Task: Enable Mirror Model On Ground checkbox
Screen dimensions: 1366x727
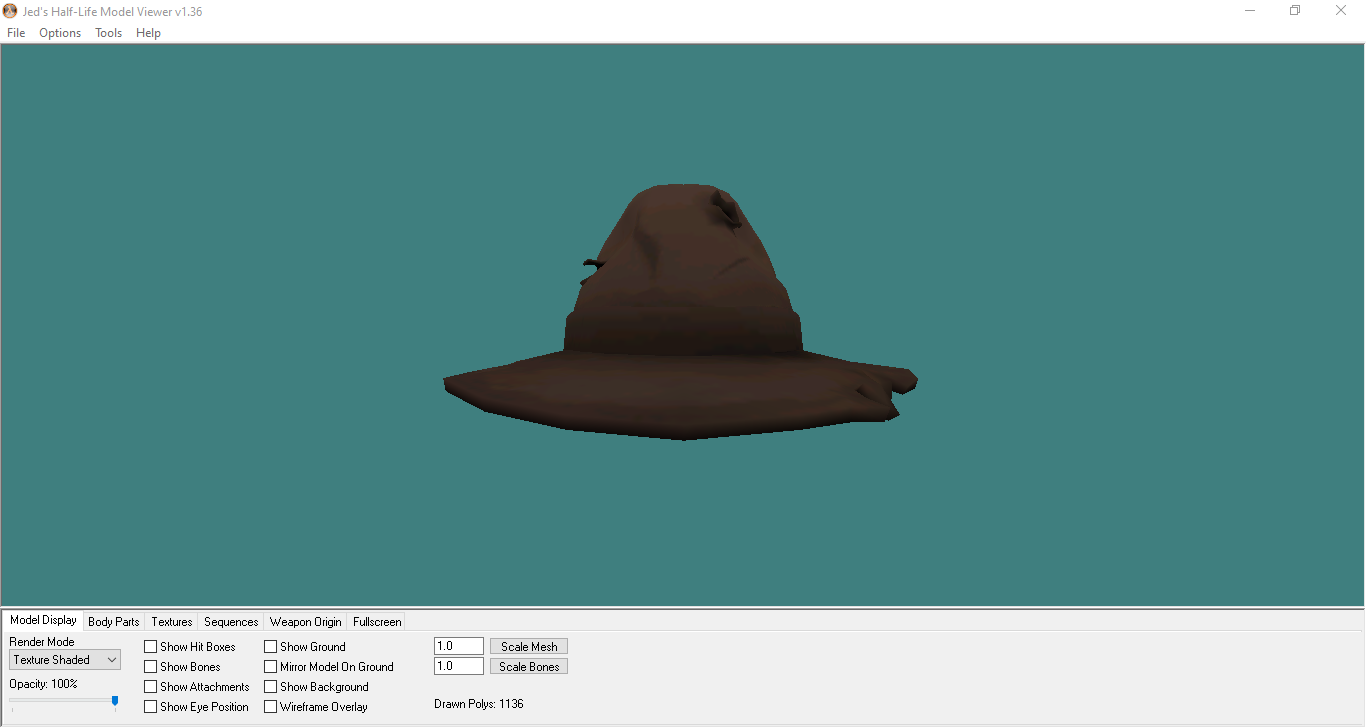Action: pos(271,667)
